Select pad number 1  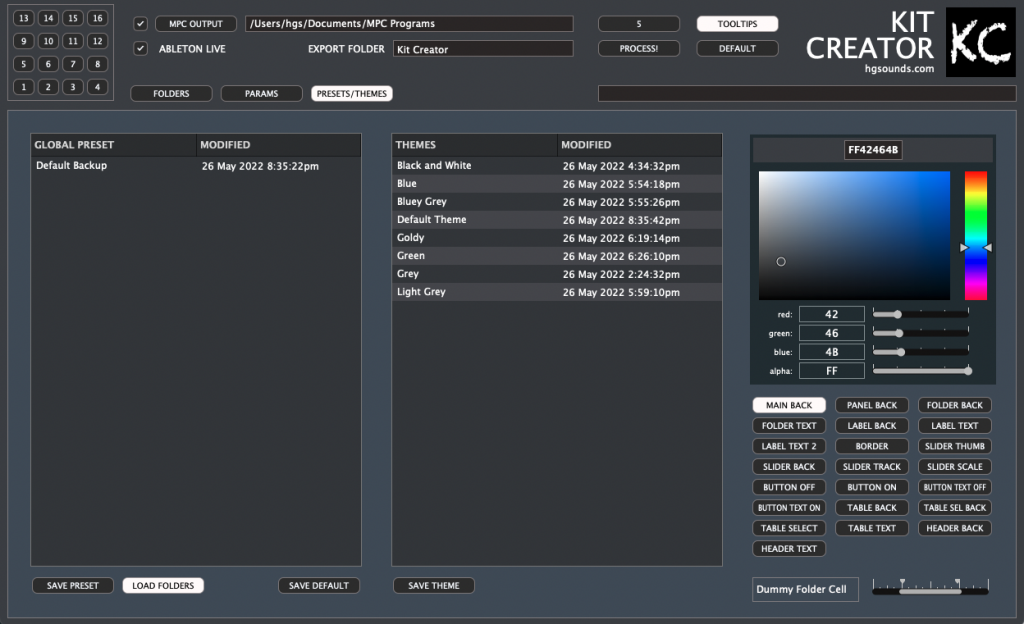coord(24,87)
